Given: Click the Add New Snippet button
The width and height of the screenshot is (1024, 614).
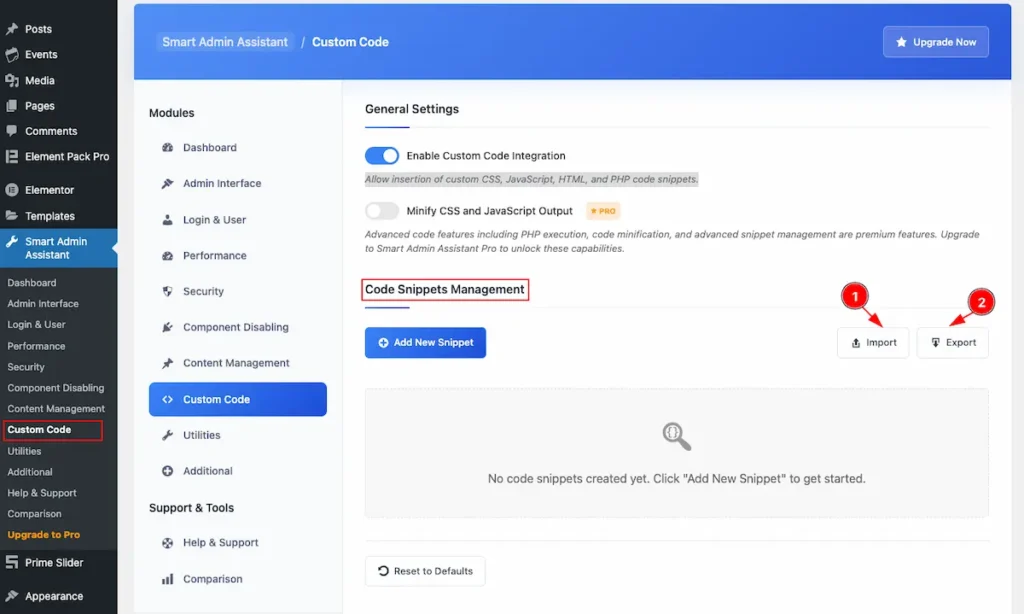Looking at the screenshot, I should coord(425,342).
